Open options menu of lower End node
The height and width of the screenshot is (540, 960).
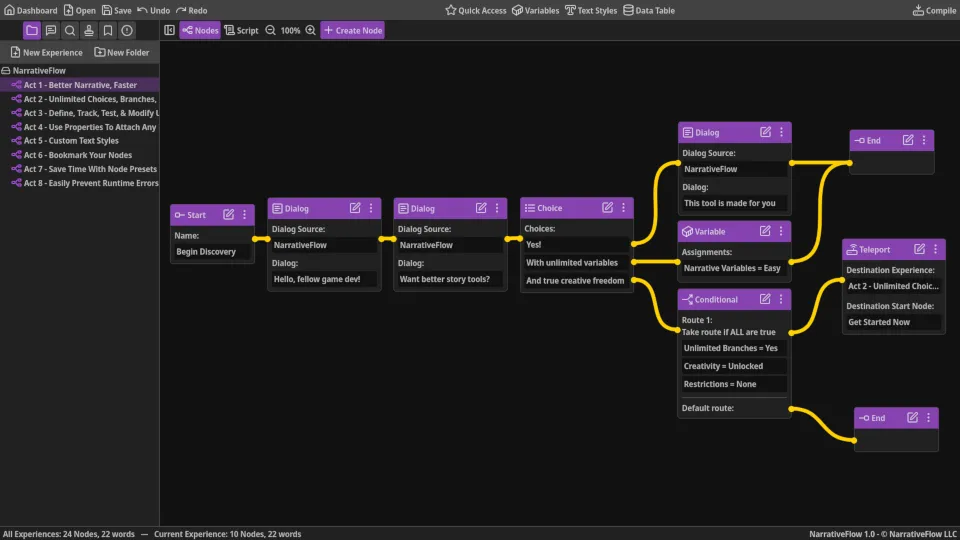928,417
